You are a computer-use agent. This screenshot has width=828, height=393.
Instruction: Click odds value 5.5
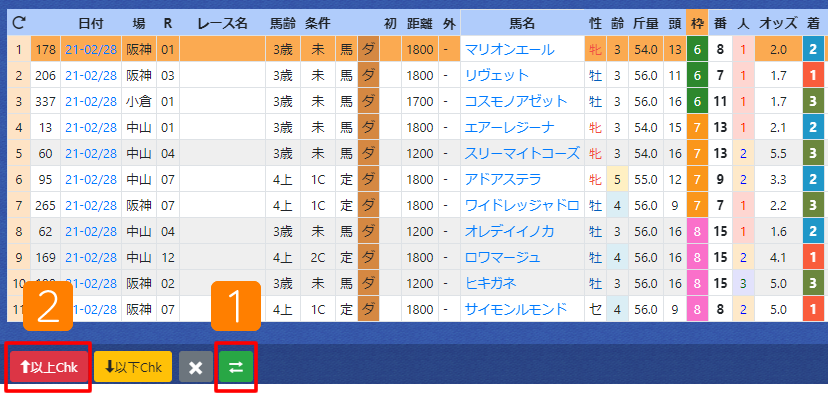coord(778,153)
